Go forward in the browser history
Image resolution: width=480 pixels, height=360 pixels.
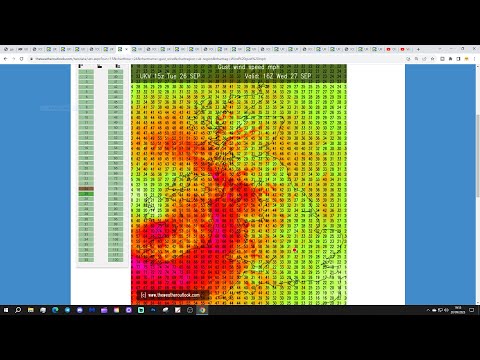point(14,59)
